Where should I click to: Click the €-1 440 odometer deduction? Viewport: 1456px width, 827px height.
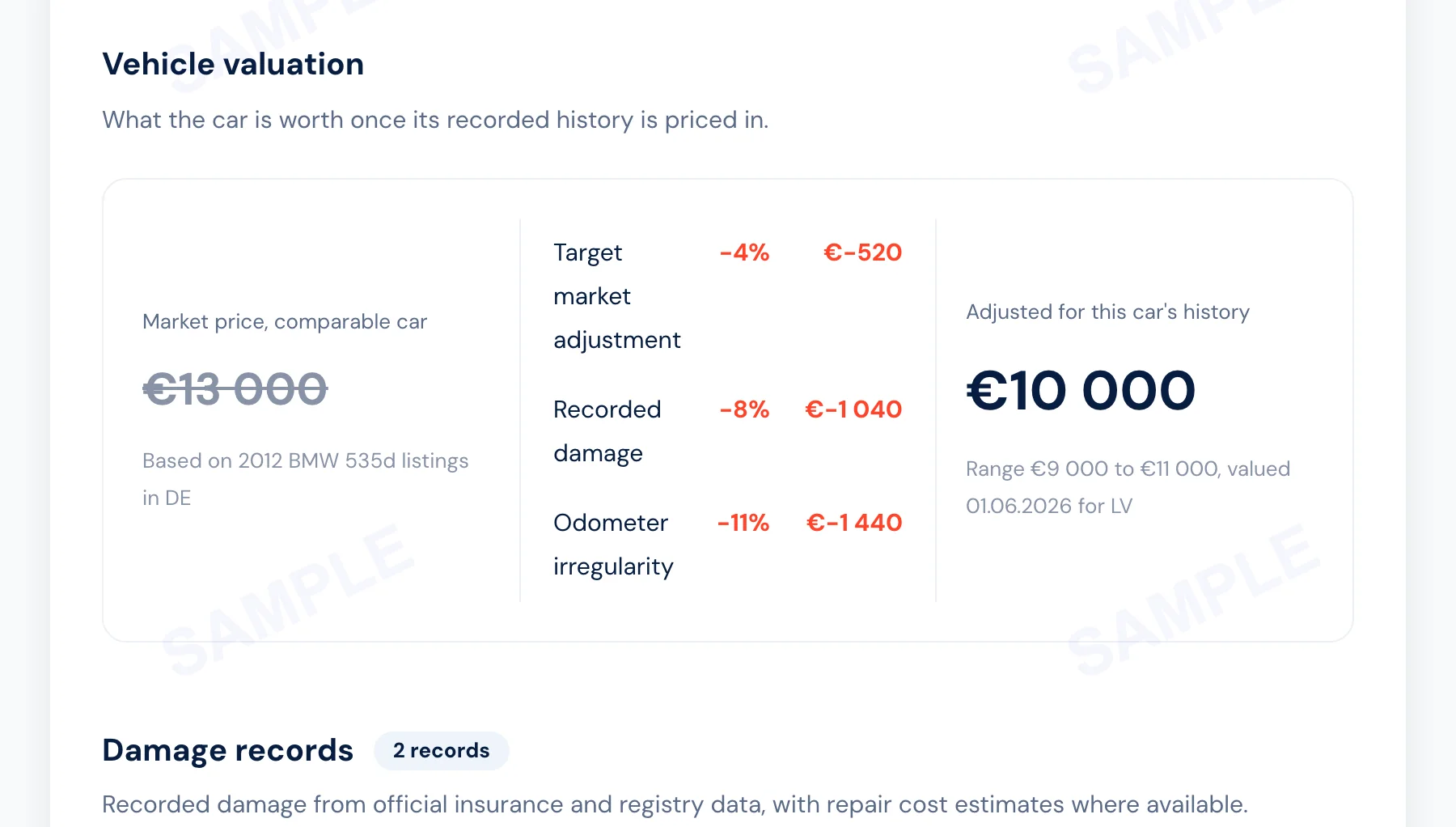point(854,523)
